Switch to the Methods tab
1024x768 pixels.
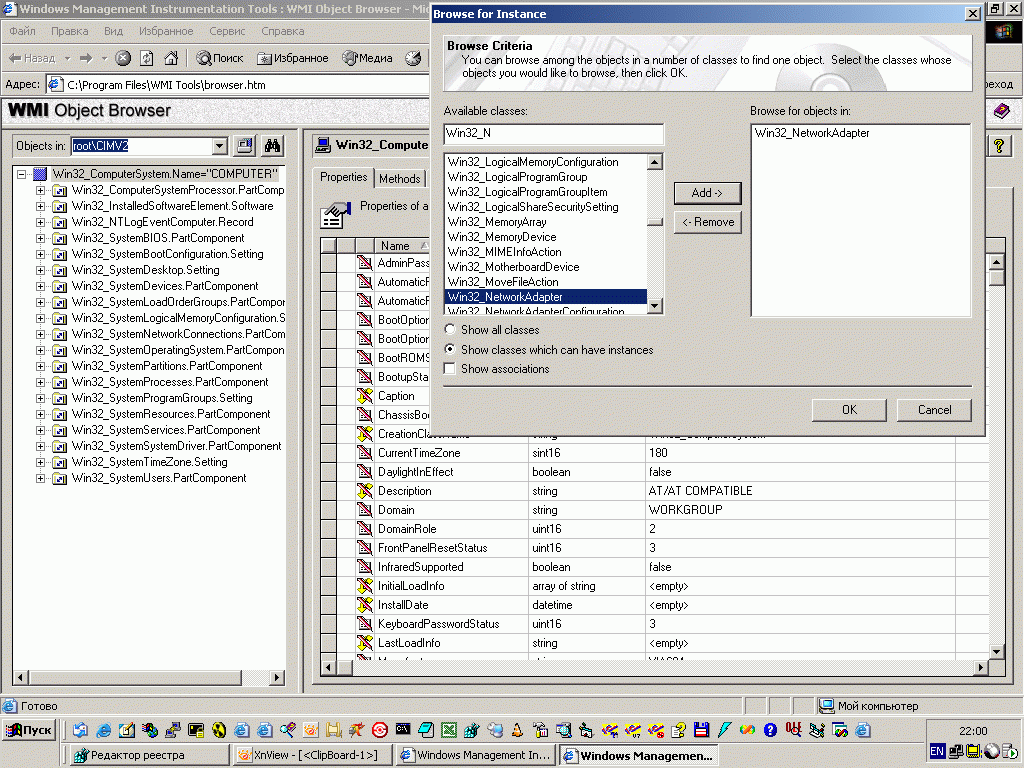pos(400,179)
